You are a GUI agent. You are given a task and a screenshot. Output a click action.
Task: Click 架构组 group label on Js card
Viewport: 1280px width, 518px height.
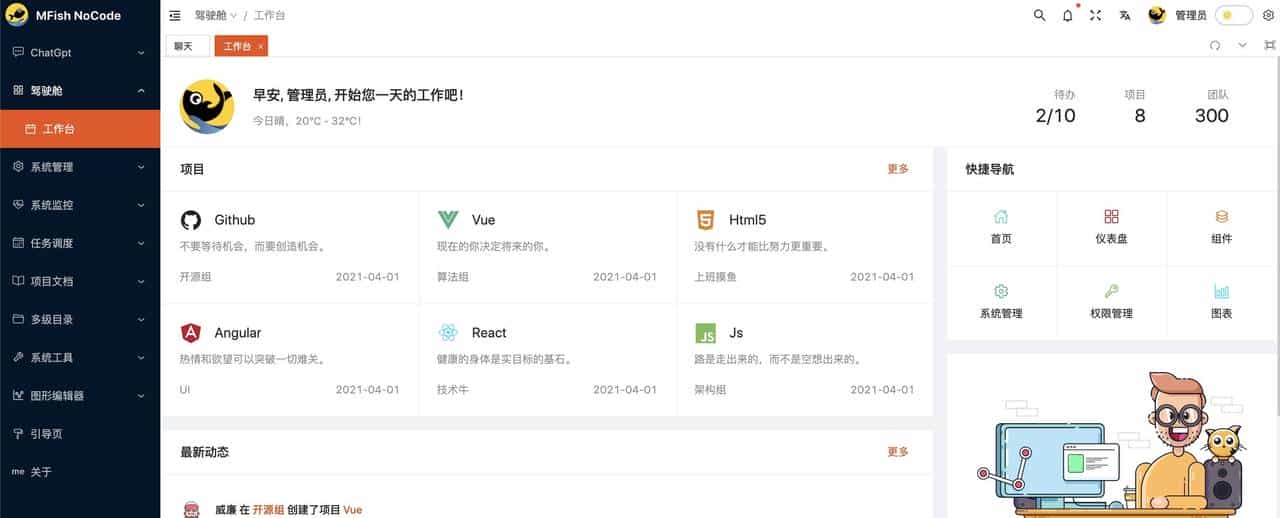[710, 390]
